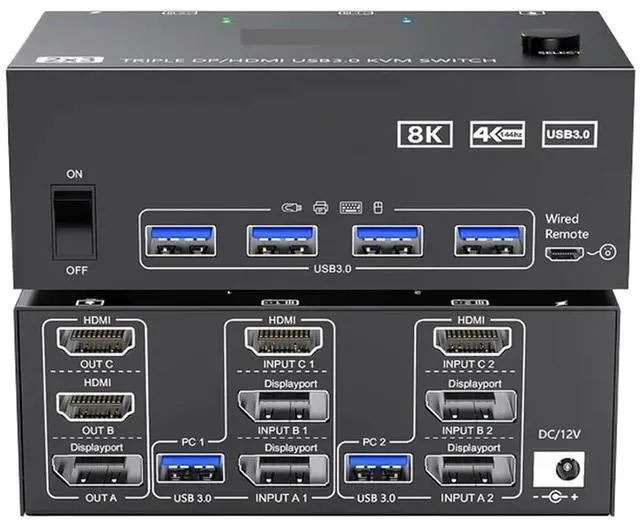Click the HDMI INPUT C 1 port
The image size is (640, 525).
pos(284,341)
